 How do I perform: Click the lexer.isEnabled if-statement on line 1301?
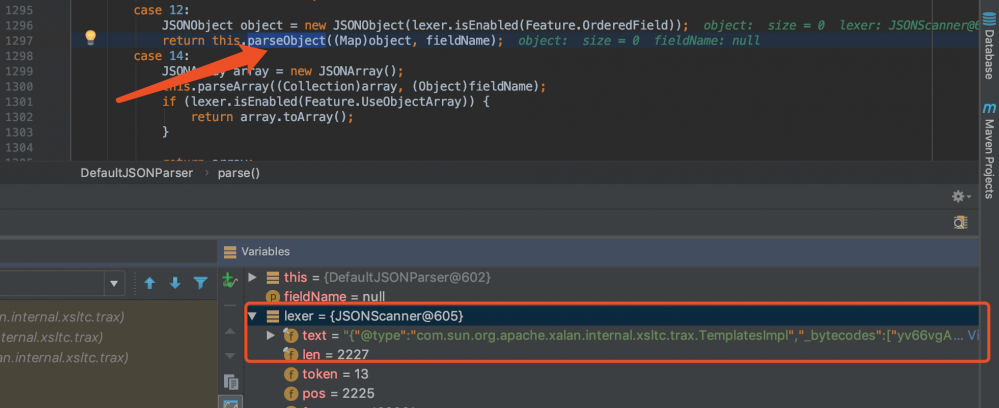point(326,101)
